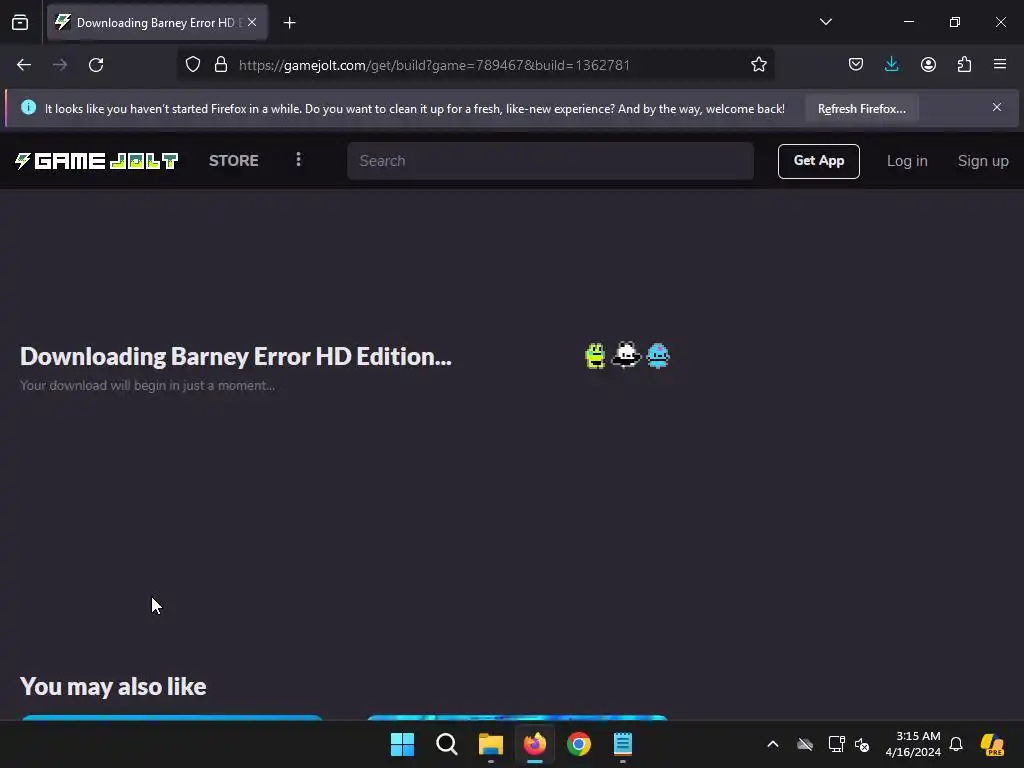Open the Sign up page
1024x768 pixels.
(982, 161)
